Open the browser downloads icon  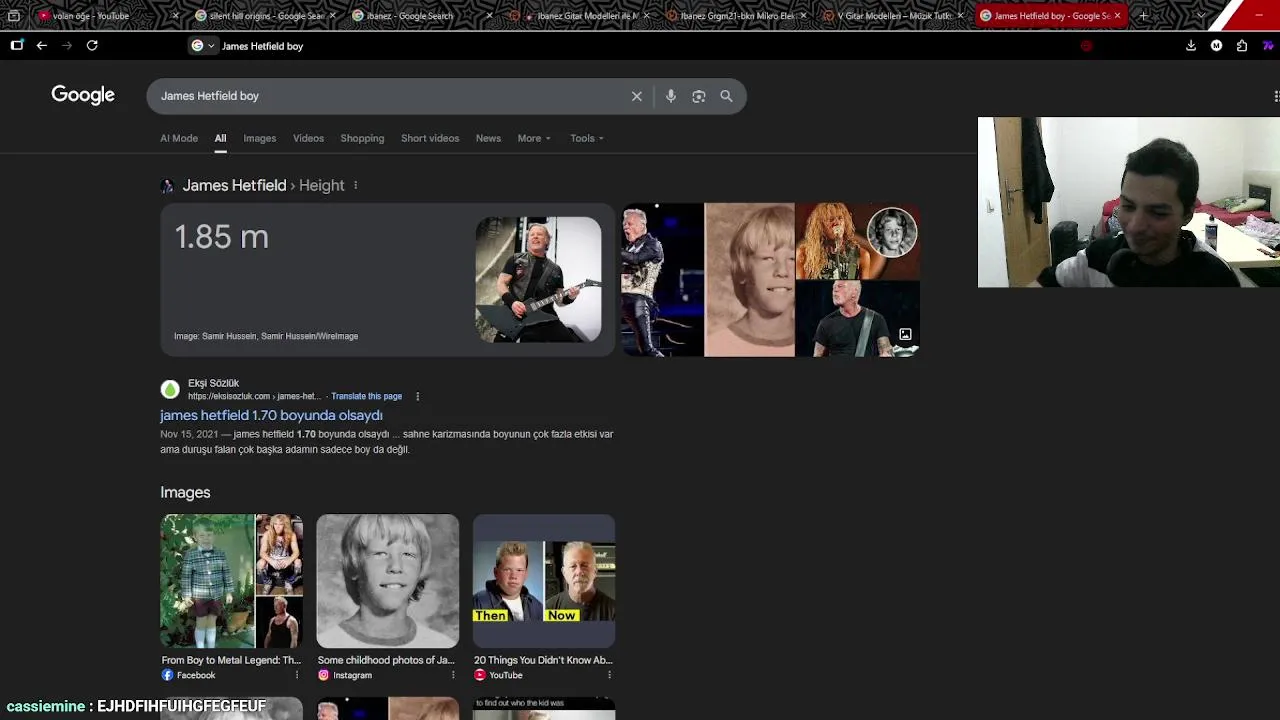pyautogui.click(x=1191, y=46)
